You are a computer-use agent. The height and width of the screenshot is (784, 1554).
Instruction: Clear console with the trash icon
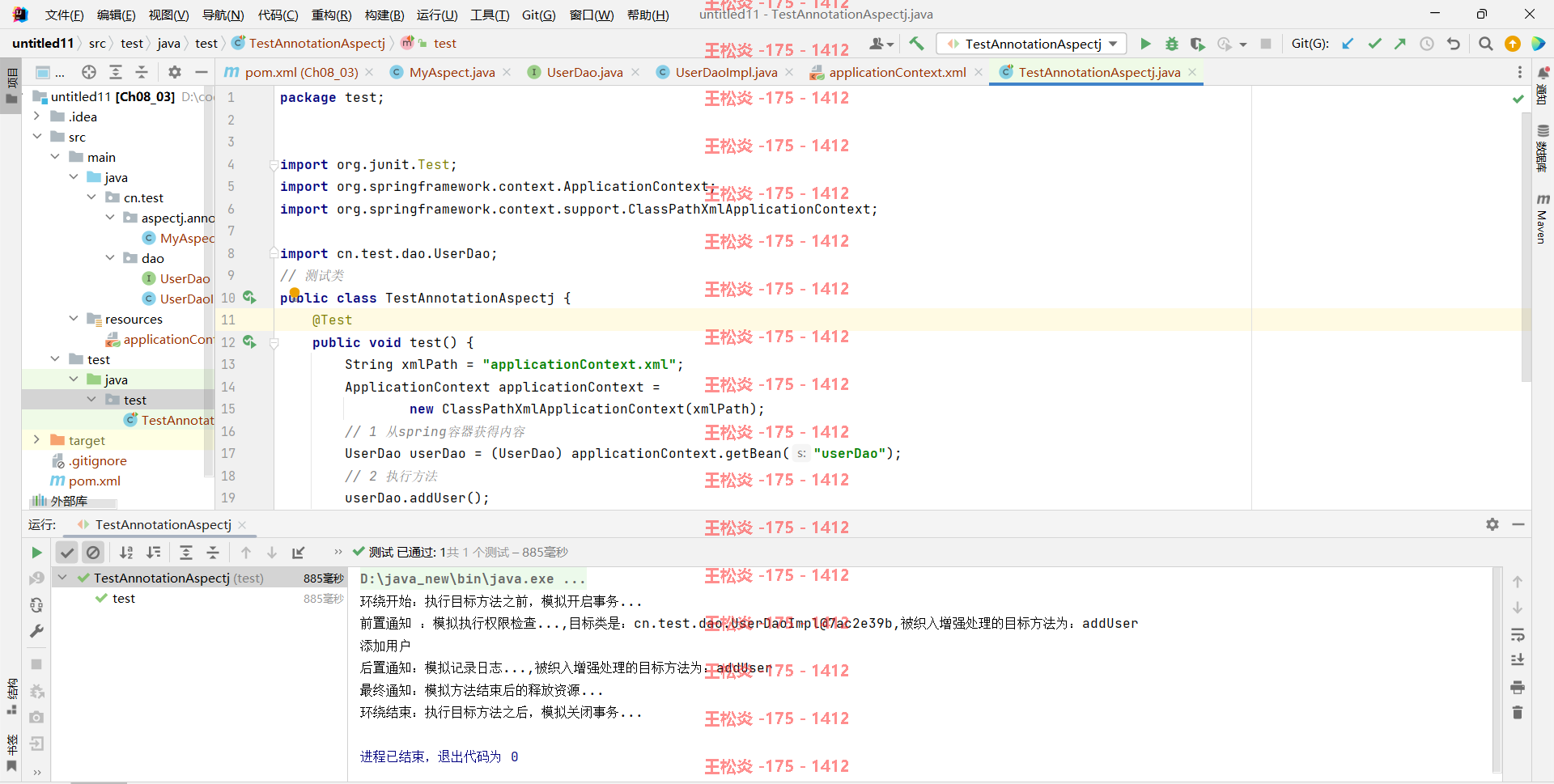(1518, 713)
